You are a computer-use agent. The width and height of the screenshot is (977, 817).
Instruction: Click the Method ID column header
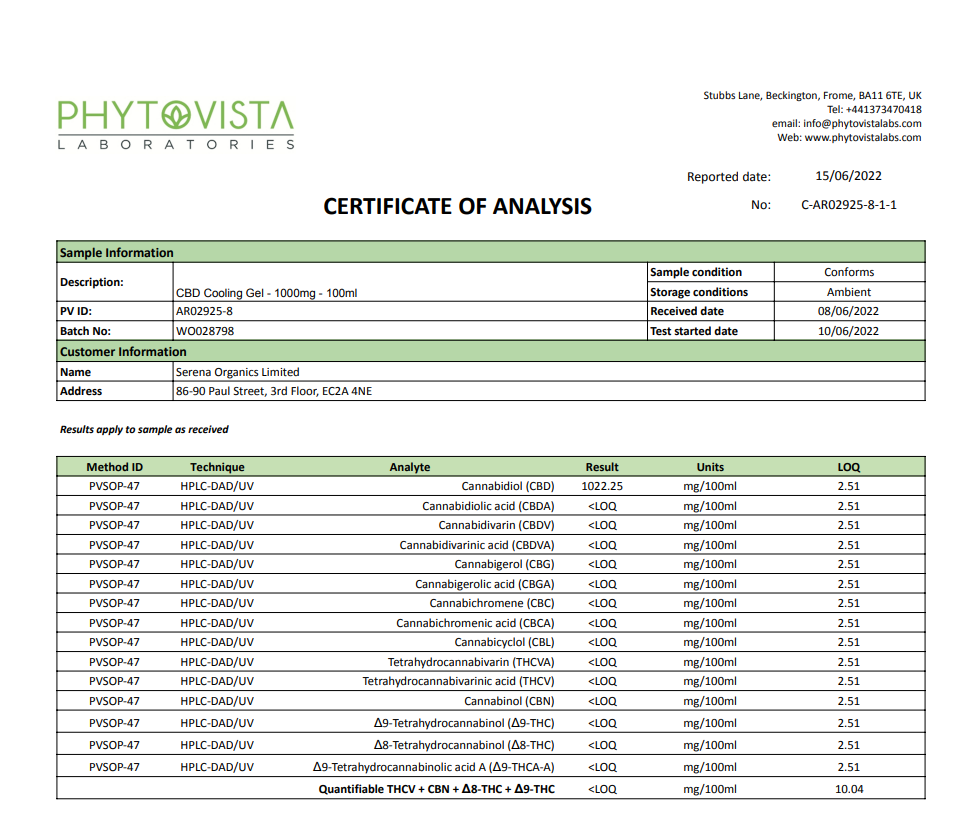click(115, 467)
